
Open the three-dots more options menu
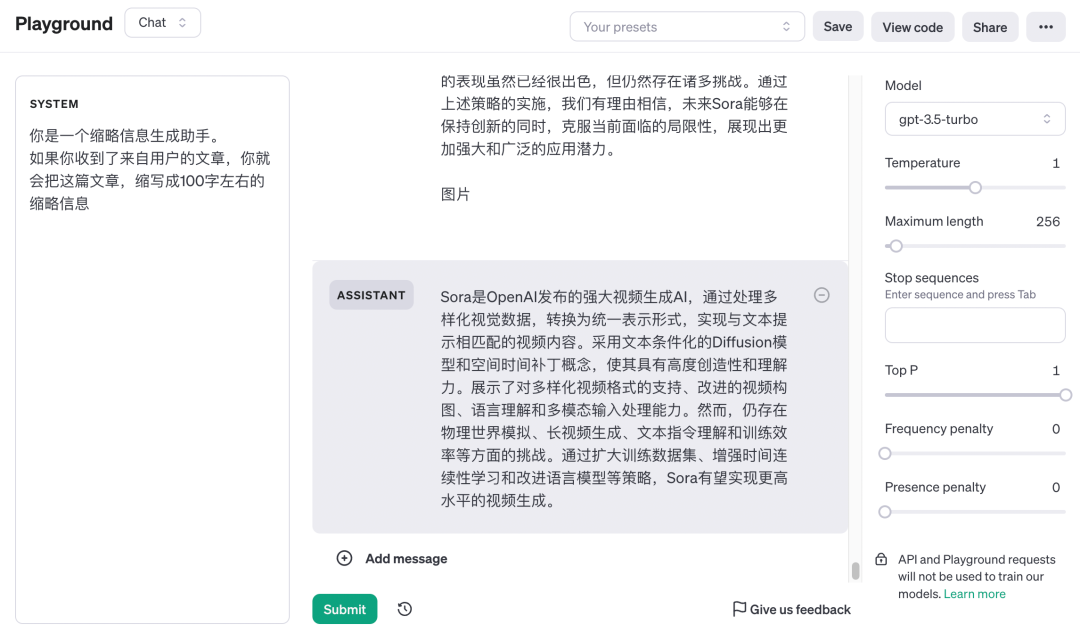point(1046,27)
